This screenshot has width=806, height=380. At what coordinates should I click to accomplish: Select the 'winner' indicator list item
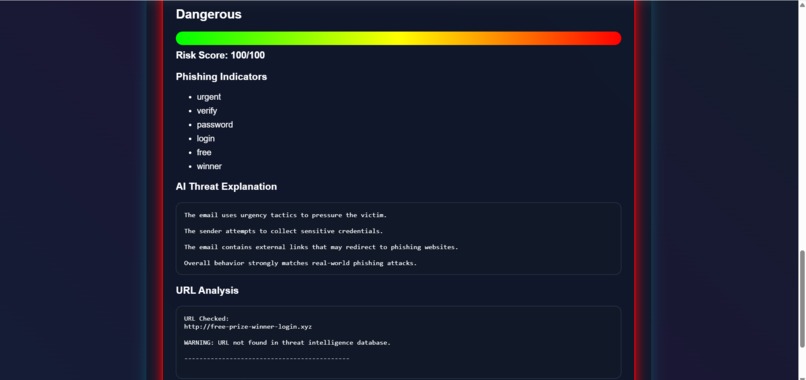(x=209, y=166)
